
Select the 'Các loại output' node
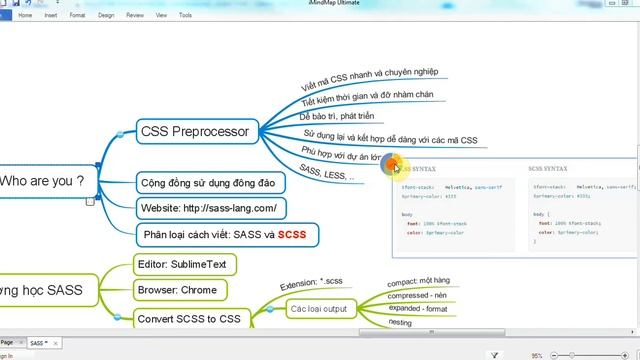[x=321, y=309]
